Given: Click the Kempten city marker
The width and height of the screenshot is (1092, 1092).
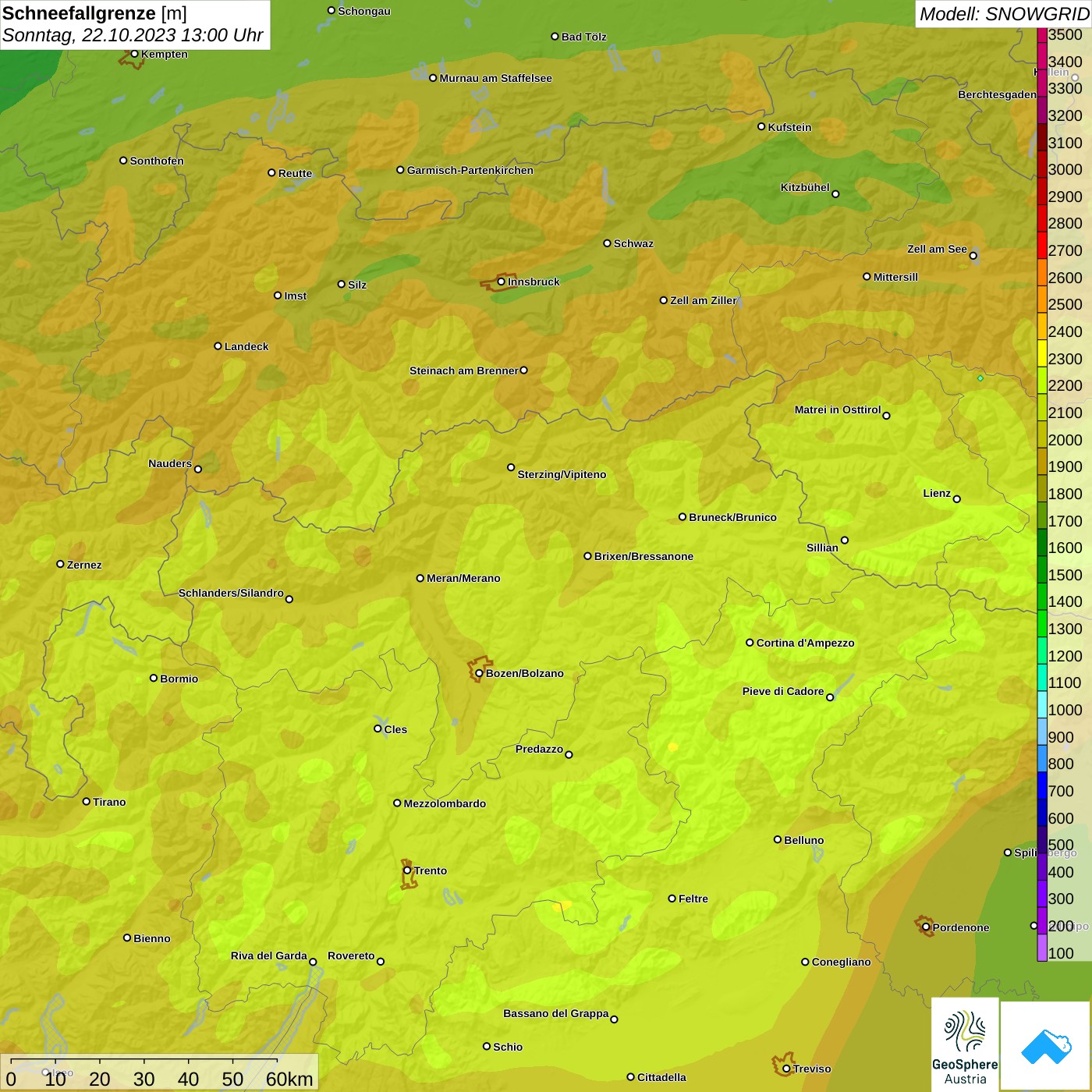Looking at the screenshot, I should 134,54.
